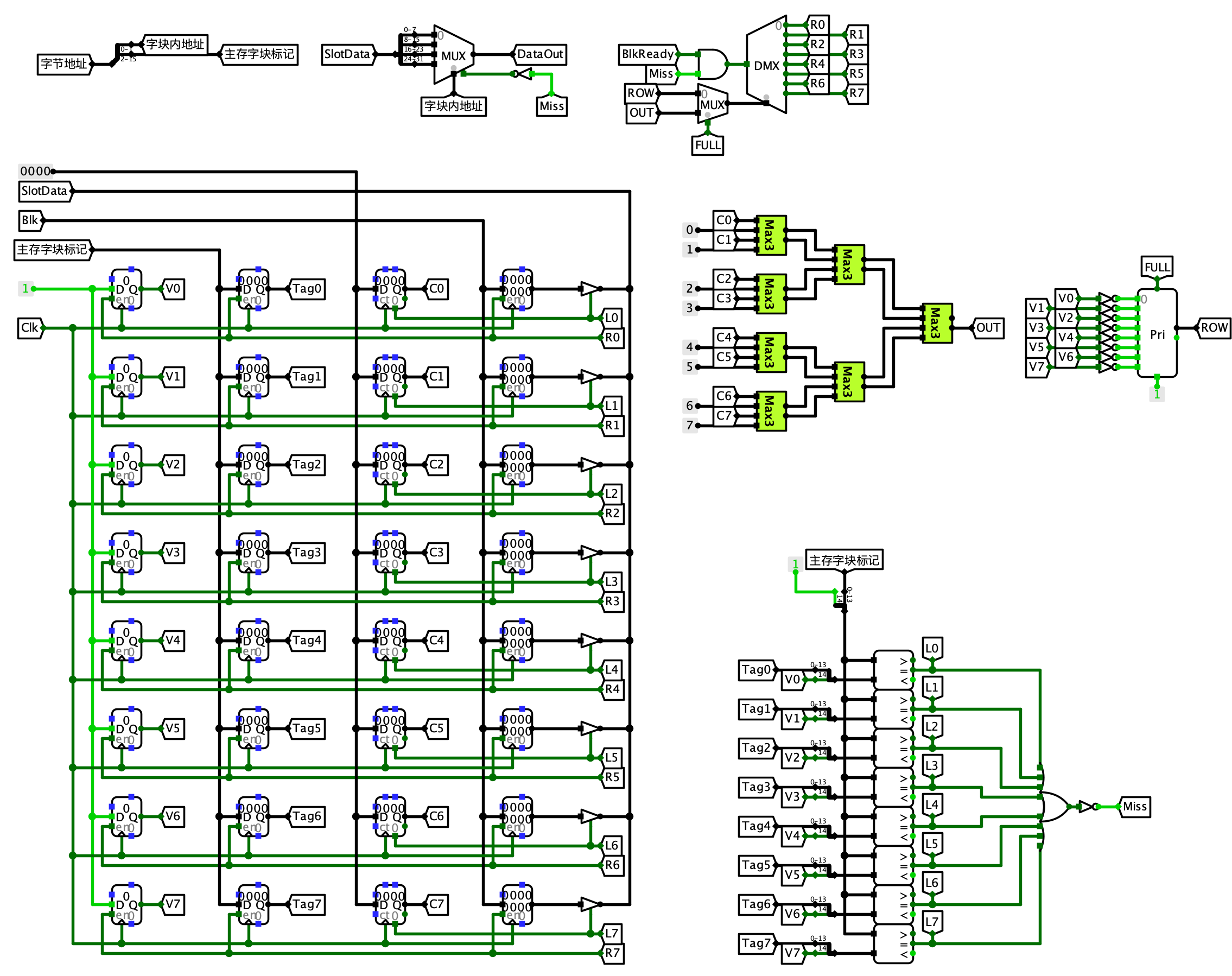Click the inverter on the Miss wire

point(524,73)
